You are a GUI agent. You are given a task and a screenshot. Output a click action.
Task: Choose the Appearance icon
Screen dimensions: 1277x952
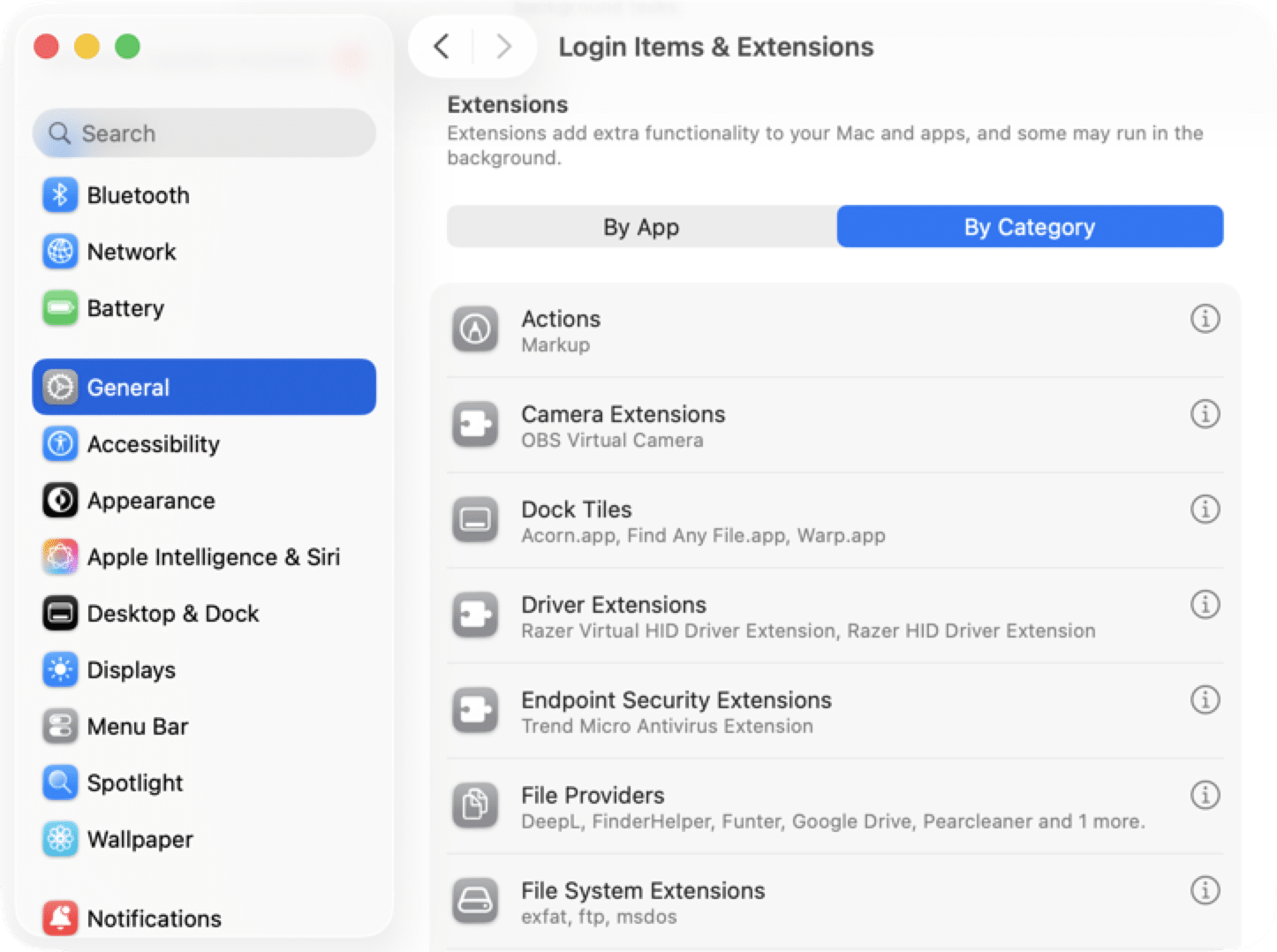[x=60, y=501]
